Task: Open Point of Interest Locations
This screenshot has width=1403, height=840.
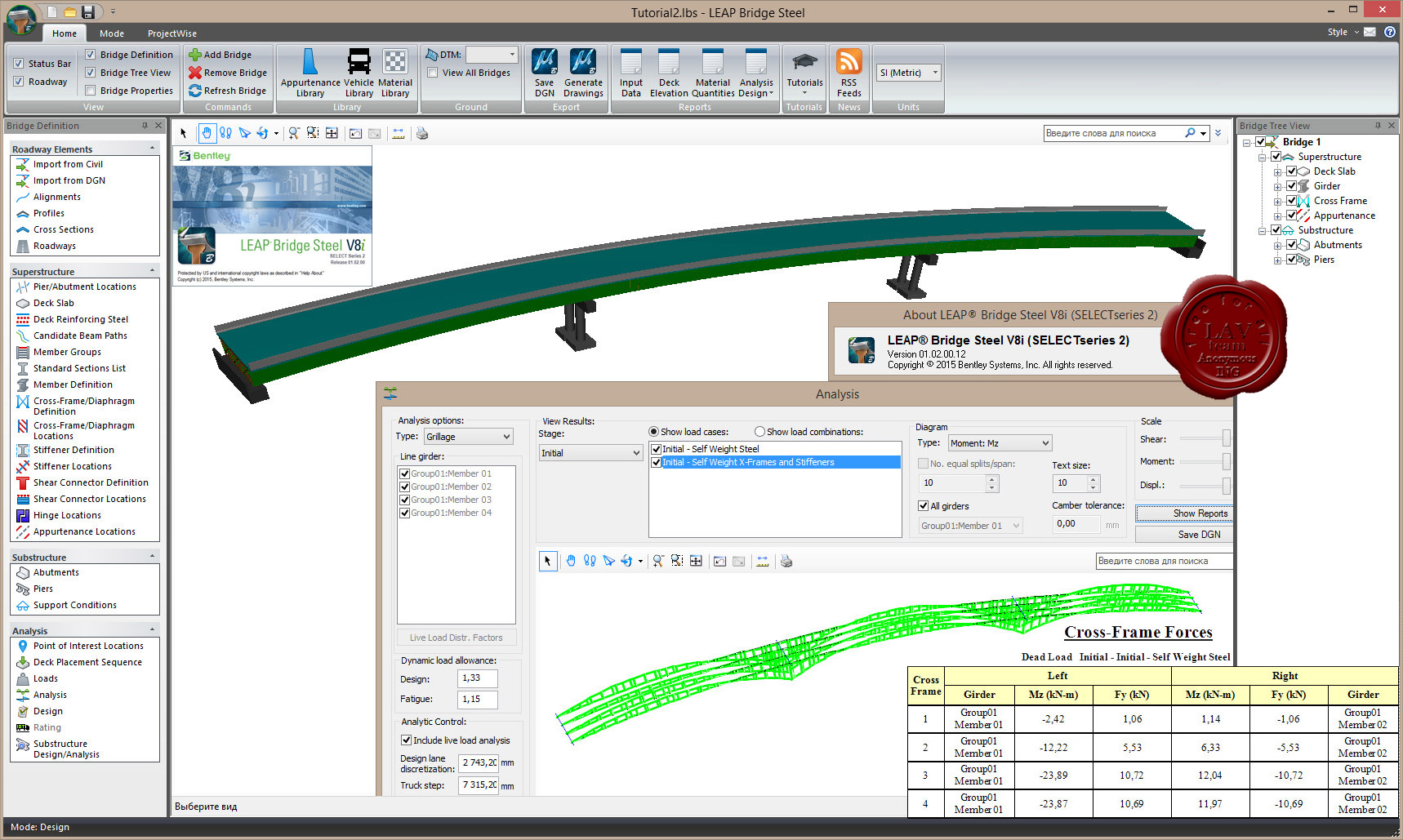Action: tap(88, 646)
